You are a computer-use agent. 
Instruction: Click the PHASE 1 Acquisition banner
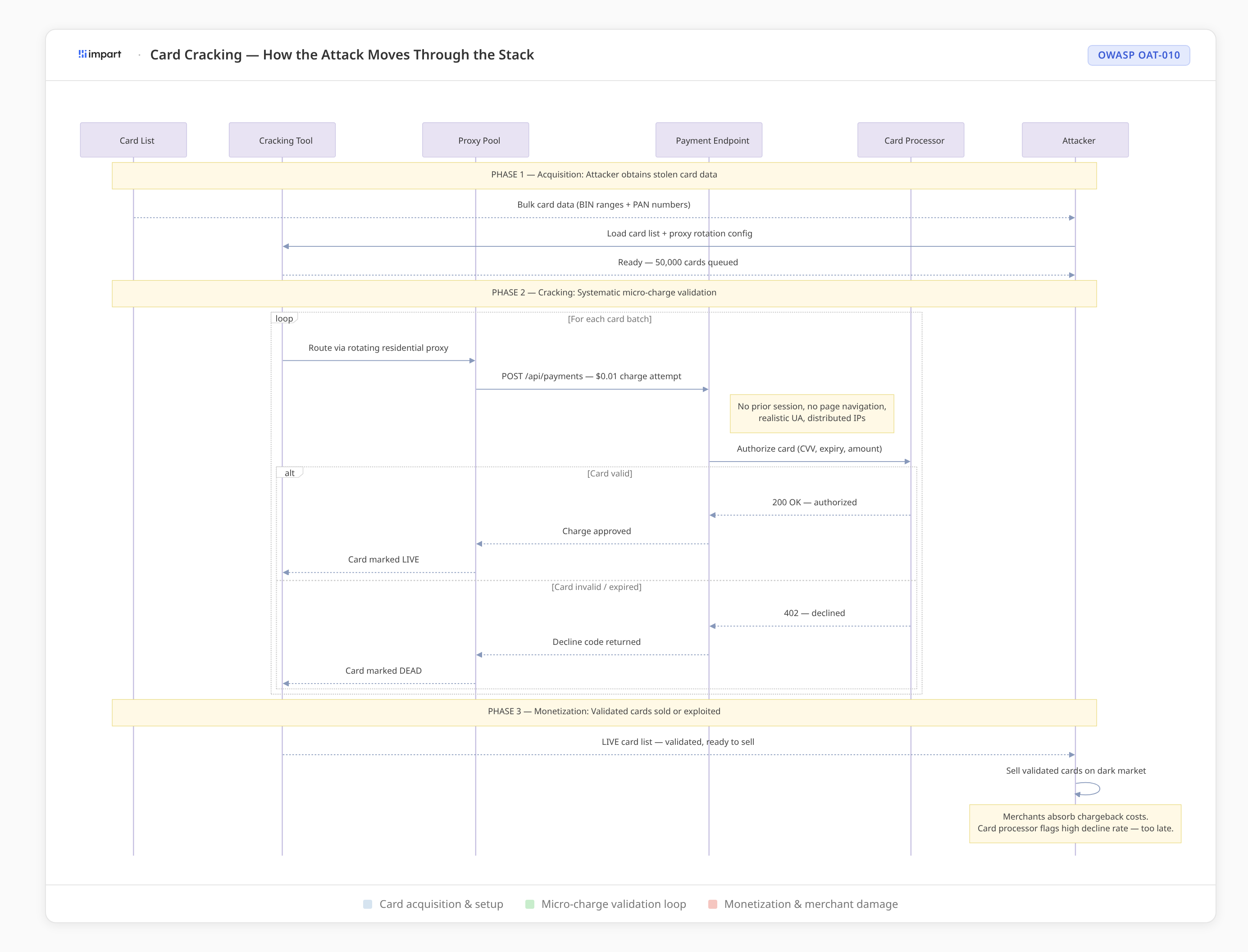(604, 175)
